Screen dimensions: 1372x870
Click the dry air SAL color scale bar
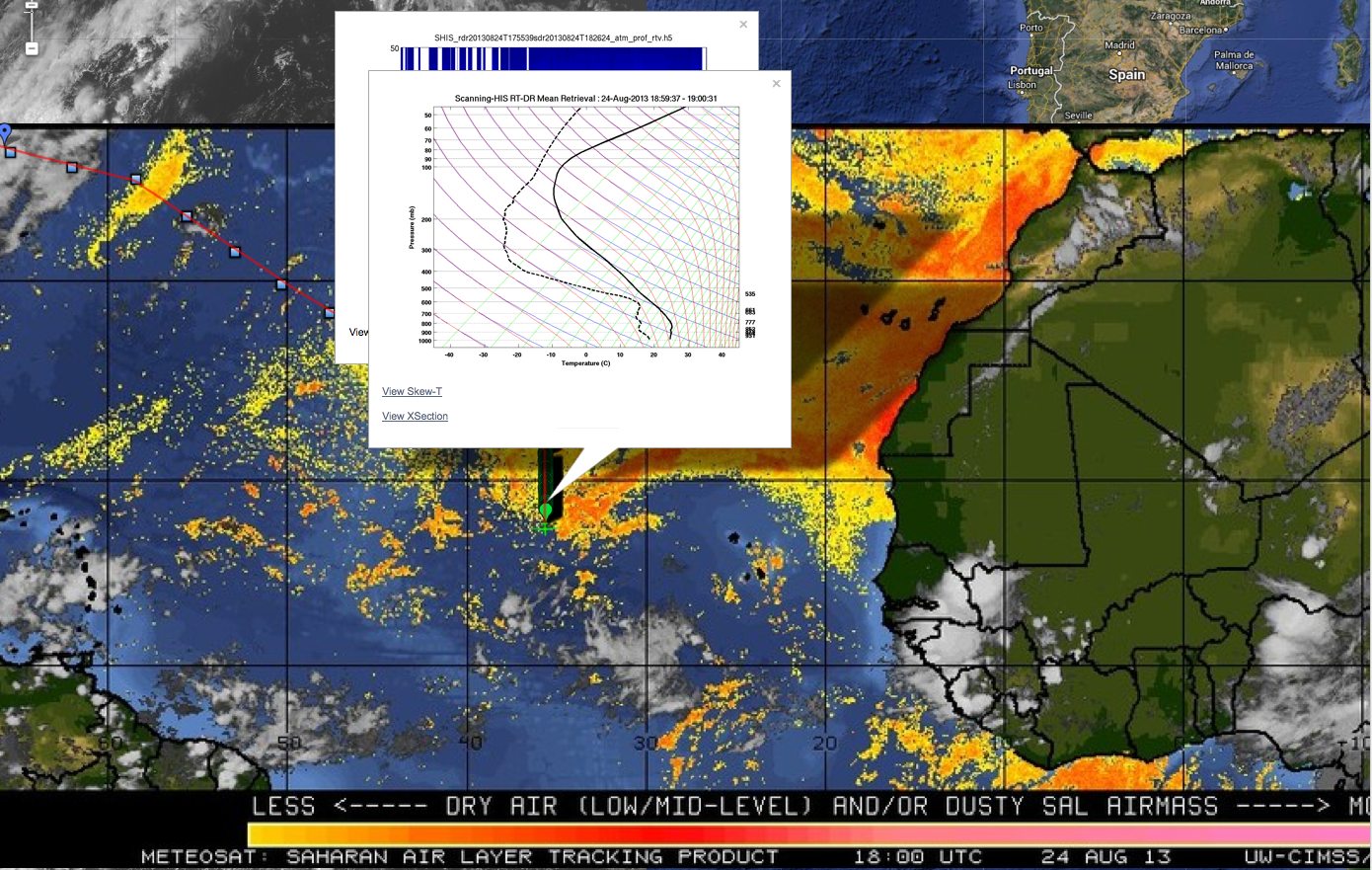tap(790, 834)
